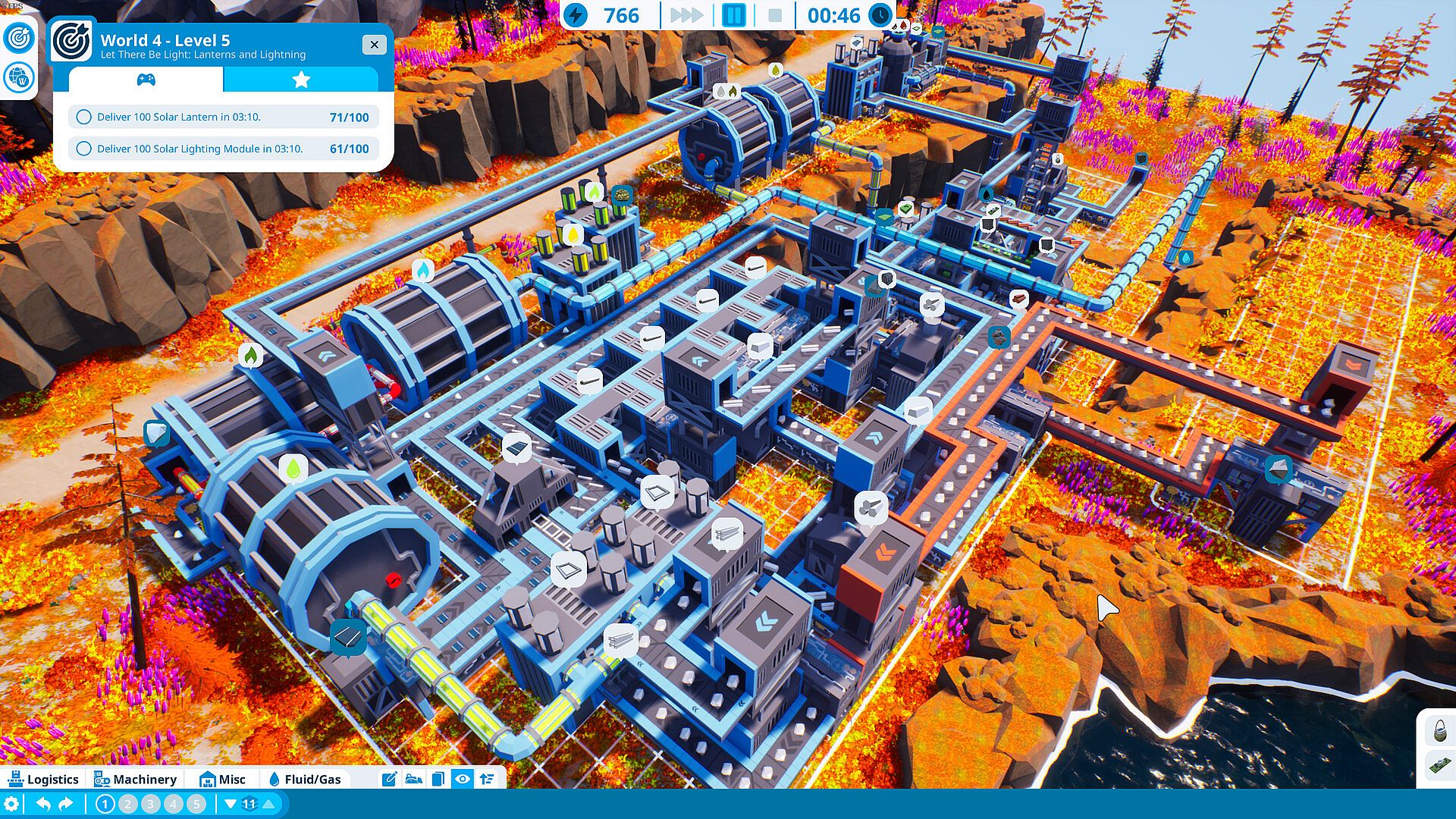This screenshot has height=819, width=1456.
Task: Select the edit pencil tool
Action: (x=390, y=779)
